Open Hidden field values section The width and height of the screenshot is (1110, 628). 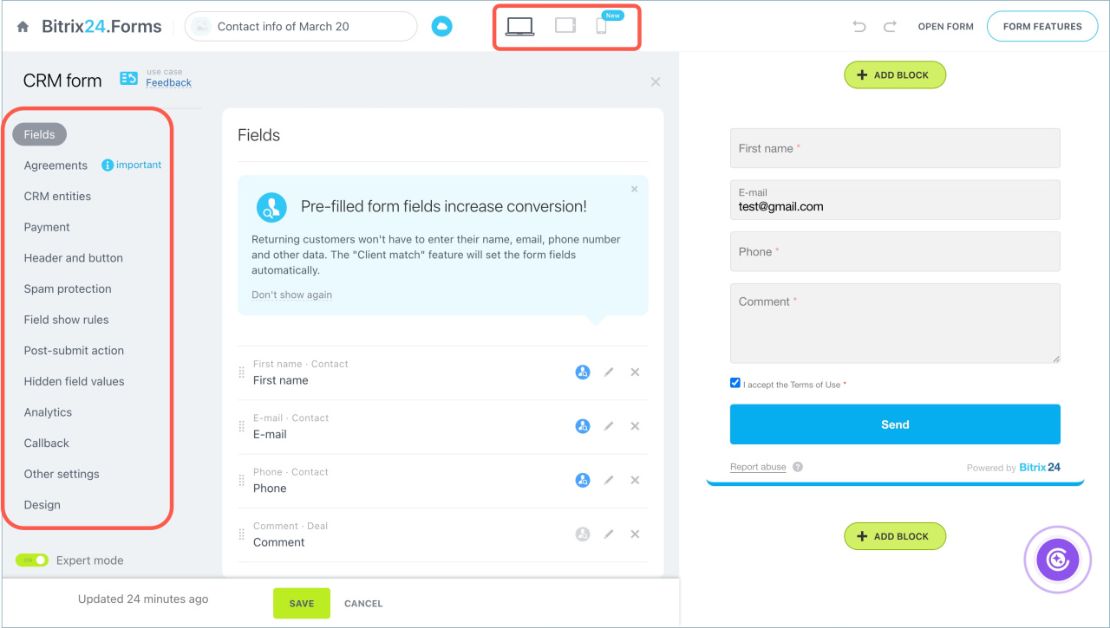click(x=74, y=381)
